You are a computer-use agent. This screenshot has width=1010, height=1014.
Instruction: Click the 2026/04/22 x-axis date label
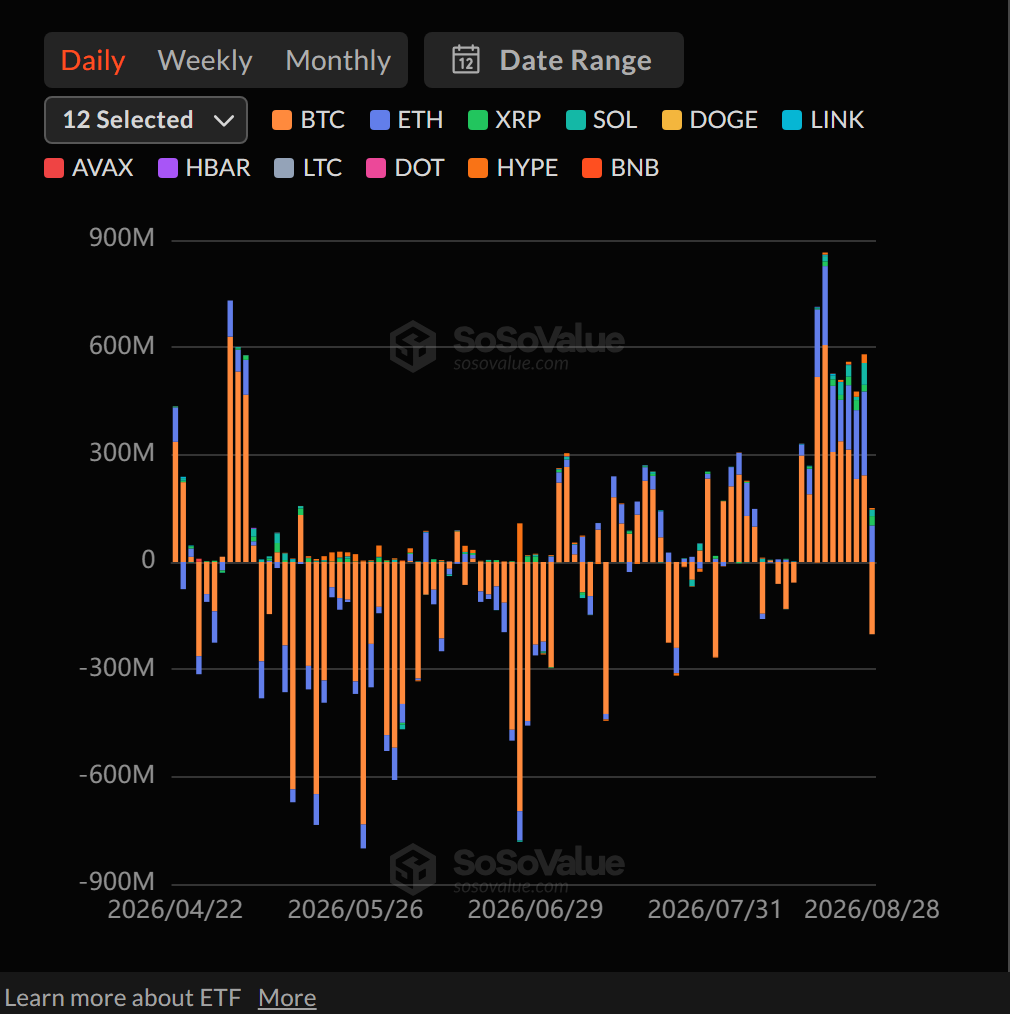tap(175, 909)
